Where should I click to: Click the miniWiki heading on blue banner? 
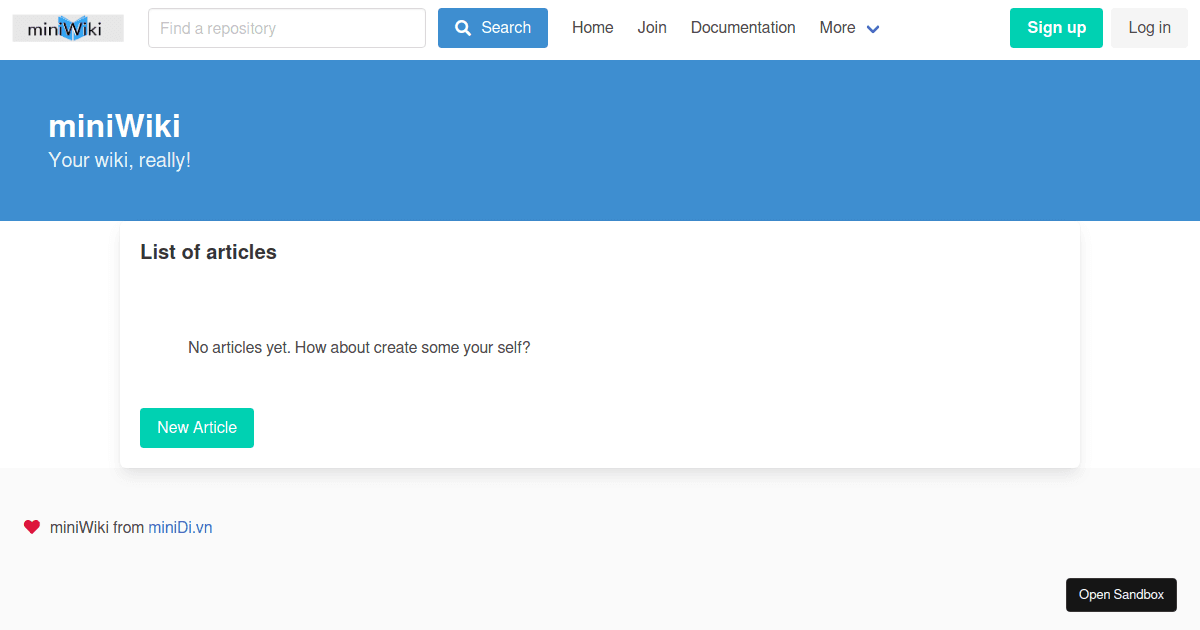[x=114, y=125]
